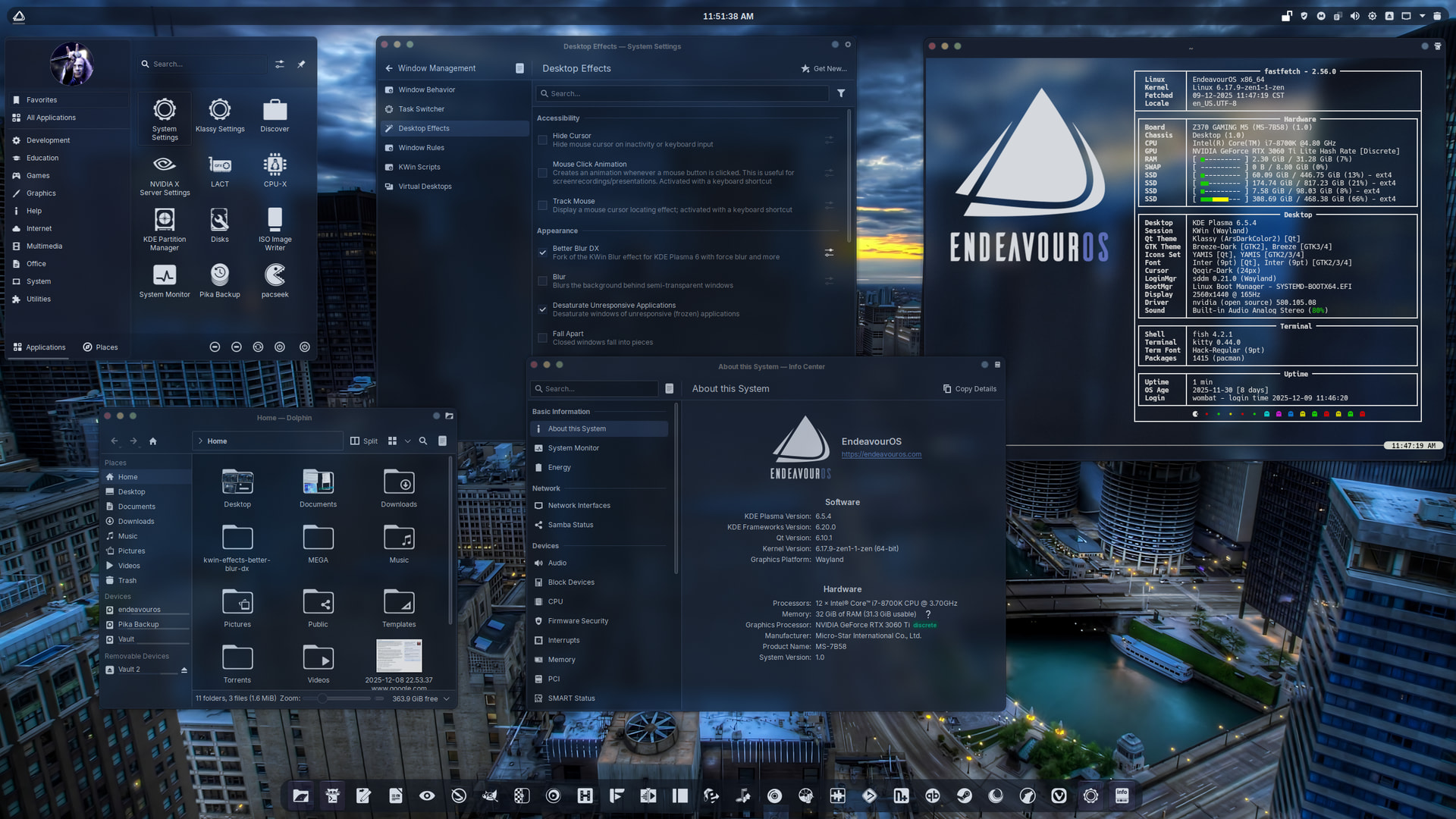Open qBittorrent from the dock
The height and width of the screenshot is (819, 1456).
pyautogui.click(x=933, y=795)
